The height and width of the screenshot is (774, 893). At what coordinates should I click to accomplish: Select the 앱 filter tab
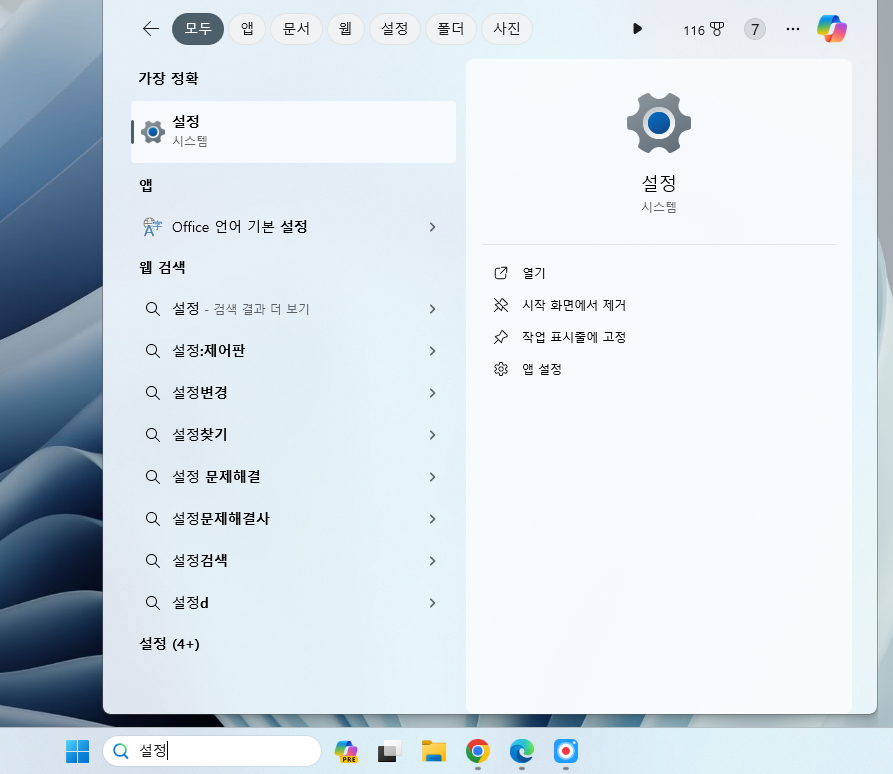pos(247,28)
